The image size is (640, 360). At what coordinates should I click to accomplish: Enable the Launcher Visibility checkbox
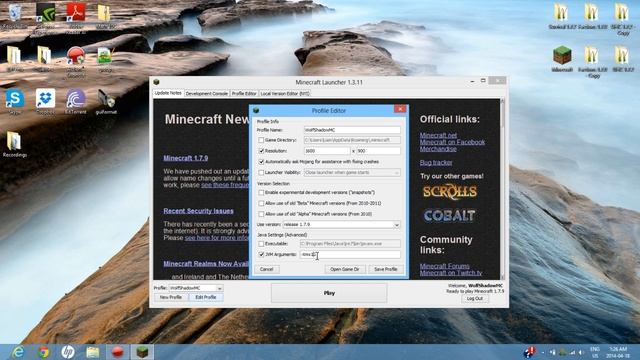point(261,173)
